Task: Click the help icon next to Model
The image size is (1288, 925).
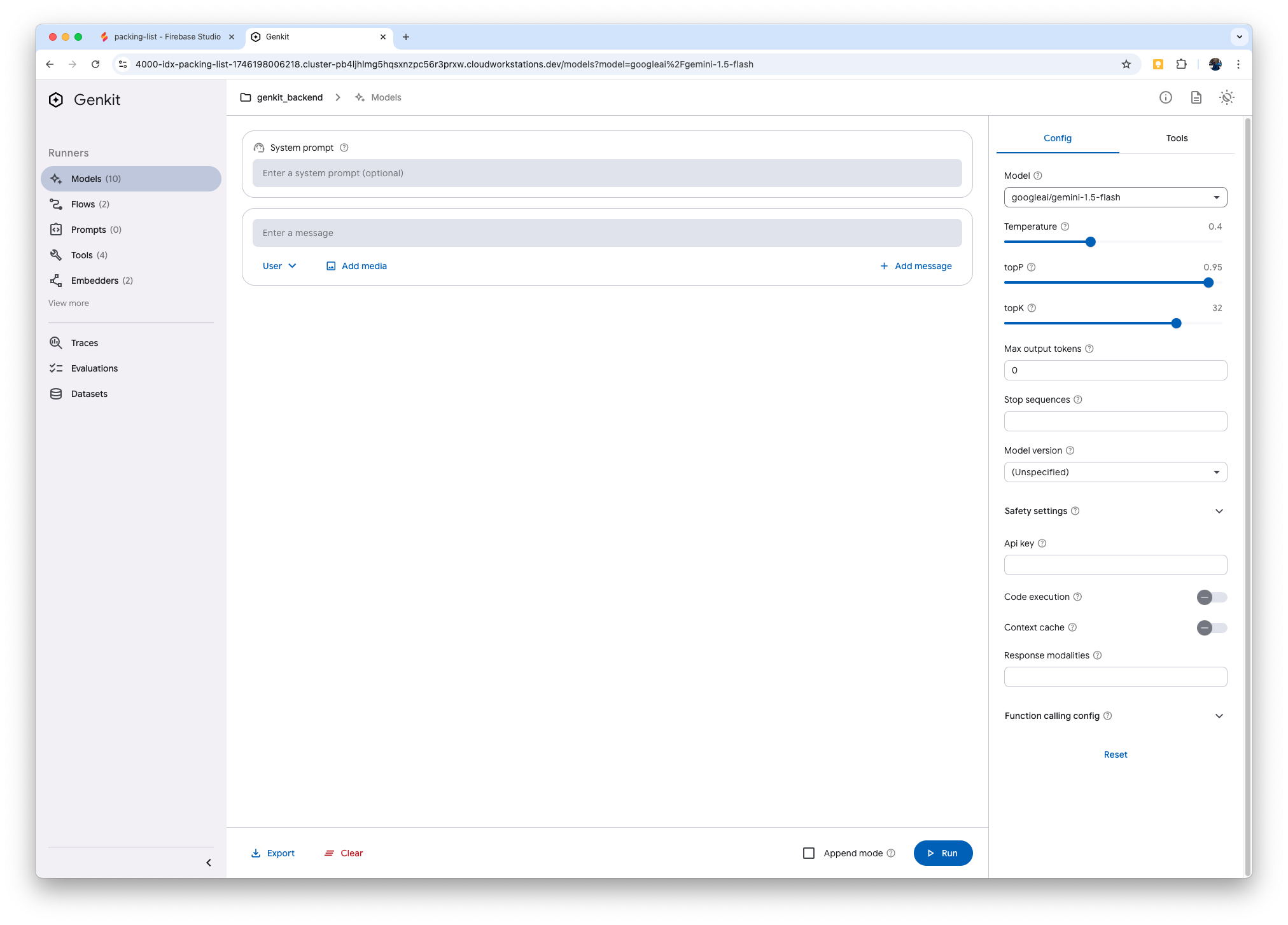Action: click(x=1037, y=176)
